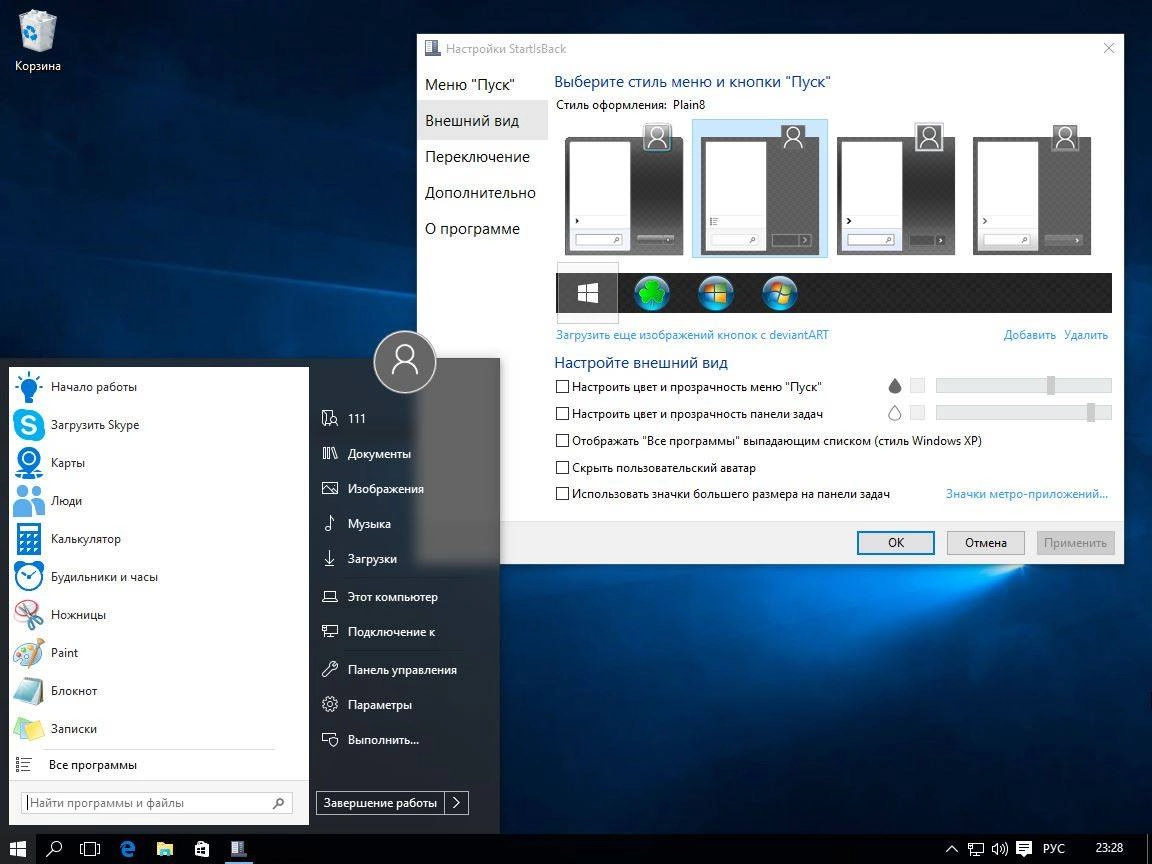Viewport: 1152px width, 864px height.
Task: Enable taskbar color and transparency customization
Action: [x=562, y=414]
